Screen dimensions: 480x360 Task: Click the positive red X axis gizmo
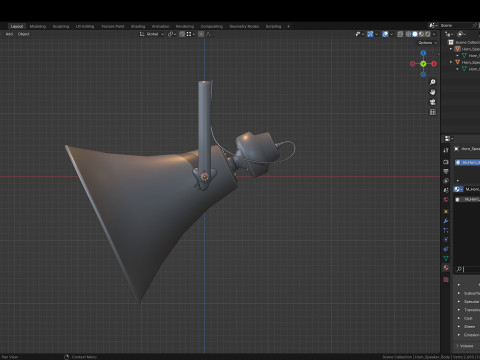(434, 64)
